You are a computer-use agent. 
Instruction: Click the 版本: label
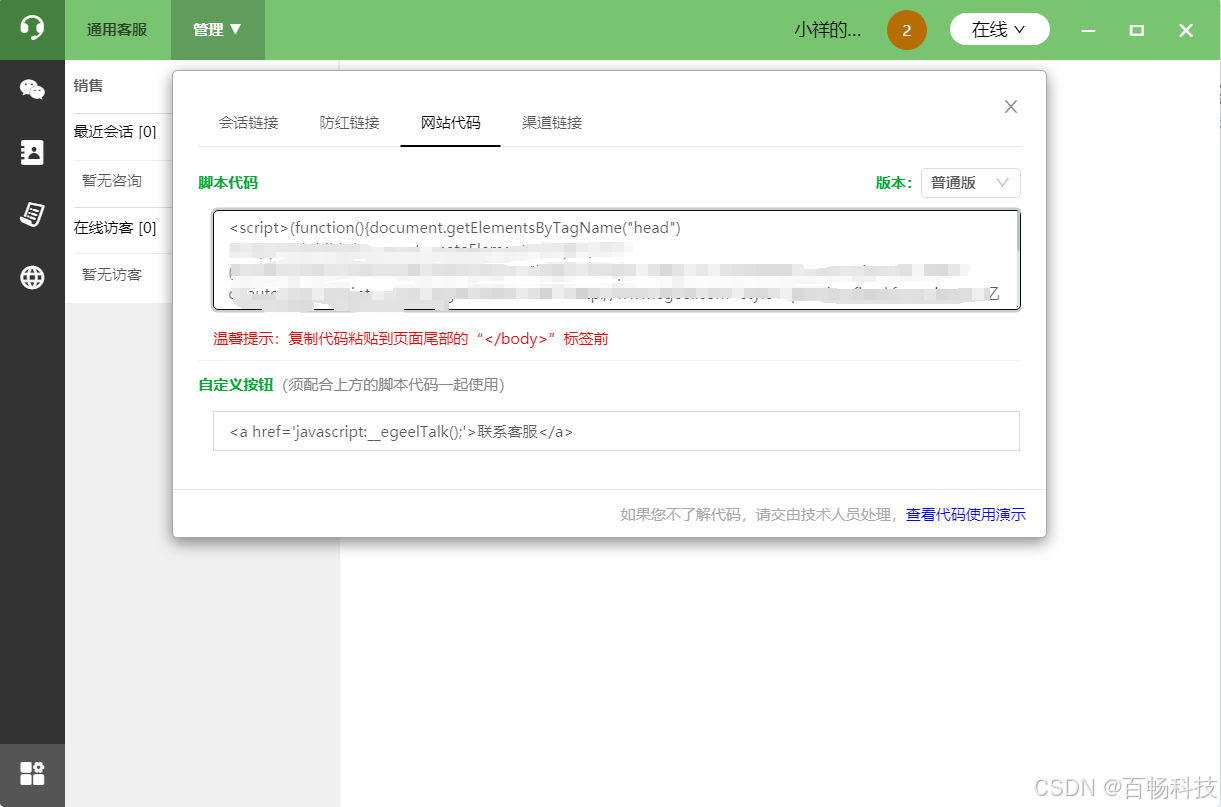pyautogui.click(x=894, y=183)
